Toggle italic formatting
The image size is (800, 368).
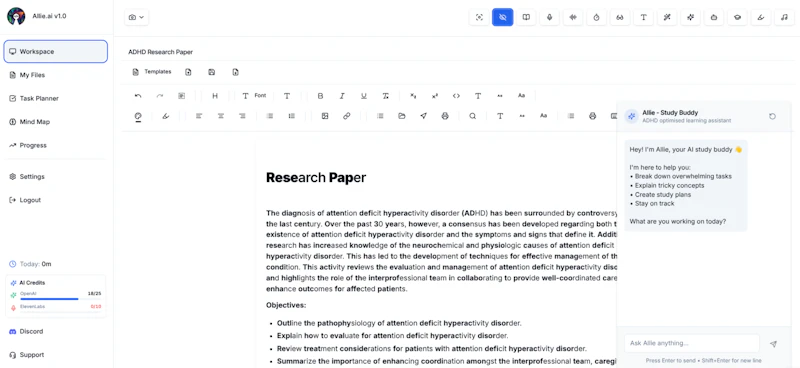pyautogui.click(x=342, y=95)
